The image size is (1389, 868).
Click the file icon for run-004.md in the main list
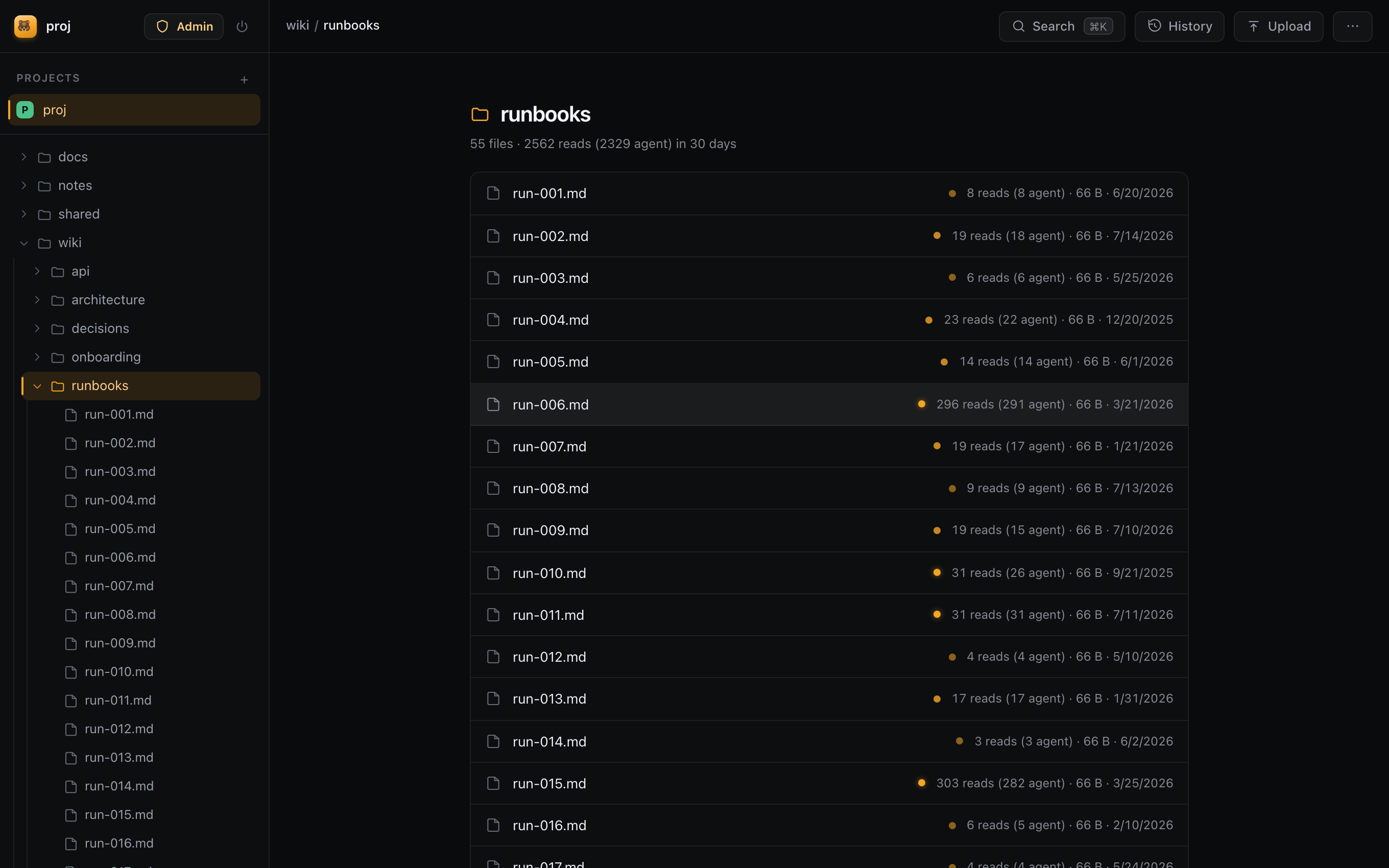pyautogui.click(x=493, y=320)
